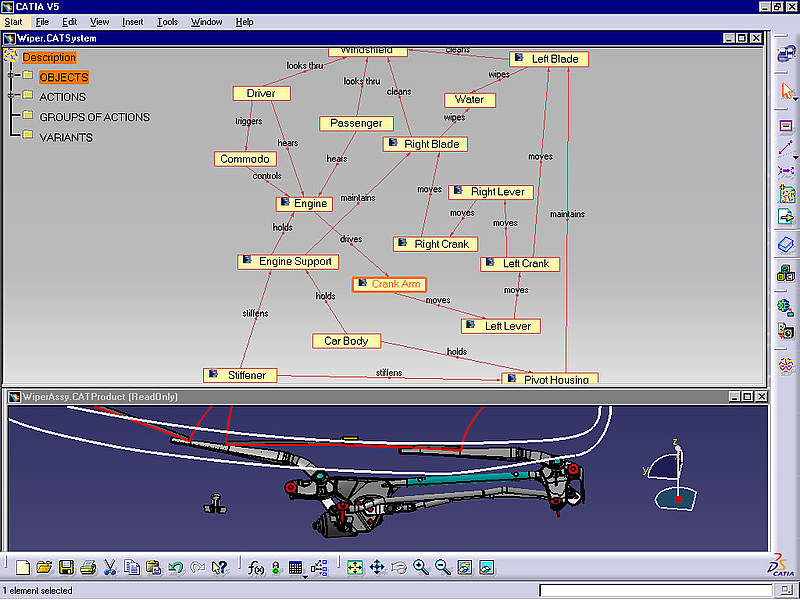This screenshot has width=800, height=600.
Task: Click the Undo arrow icon
Action: pos(176,567)
